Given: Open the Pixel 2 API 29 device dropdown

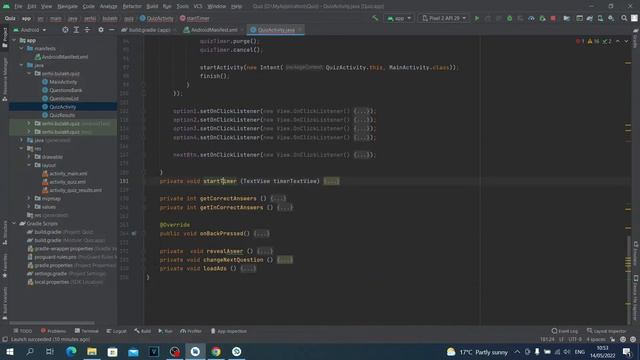Looking at the screenshot, I should pos(444,18).
